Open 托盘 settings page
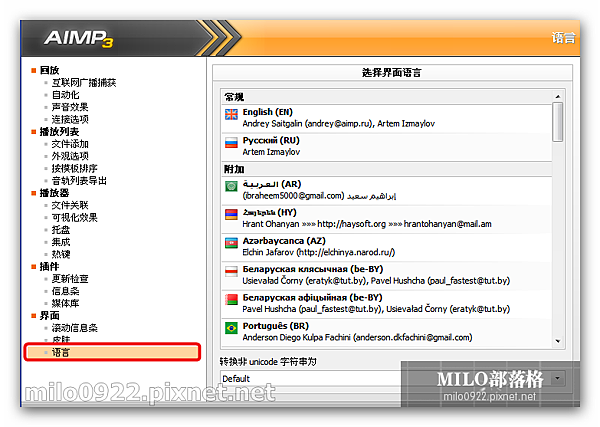The width and height of the screenshot is (600, 427). [61, 230]
